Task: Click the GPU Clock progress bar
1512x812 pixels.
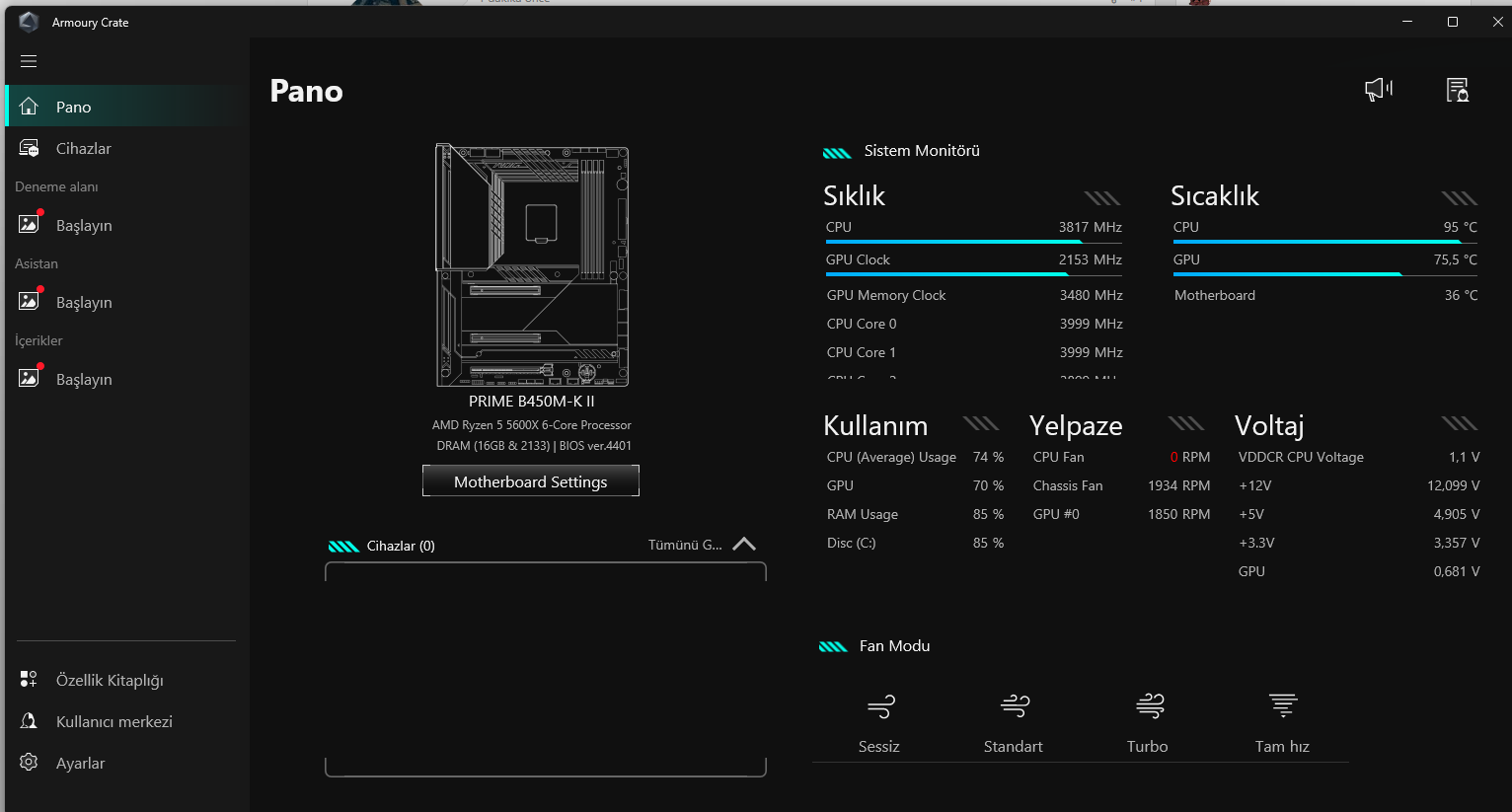Action: (x=974, y=273)
